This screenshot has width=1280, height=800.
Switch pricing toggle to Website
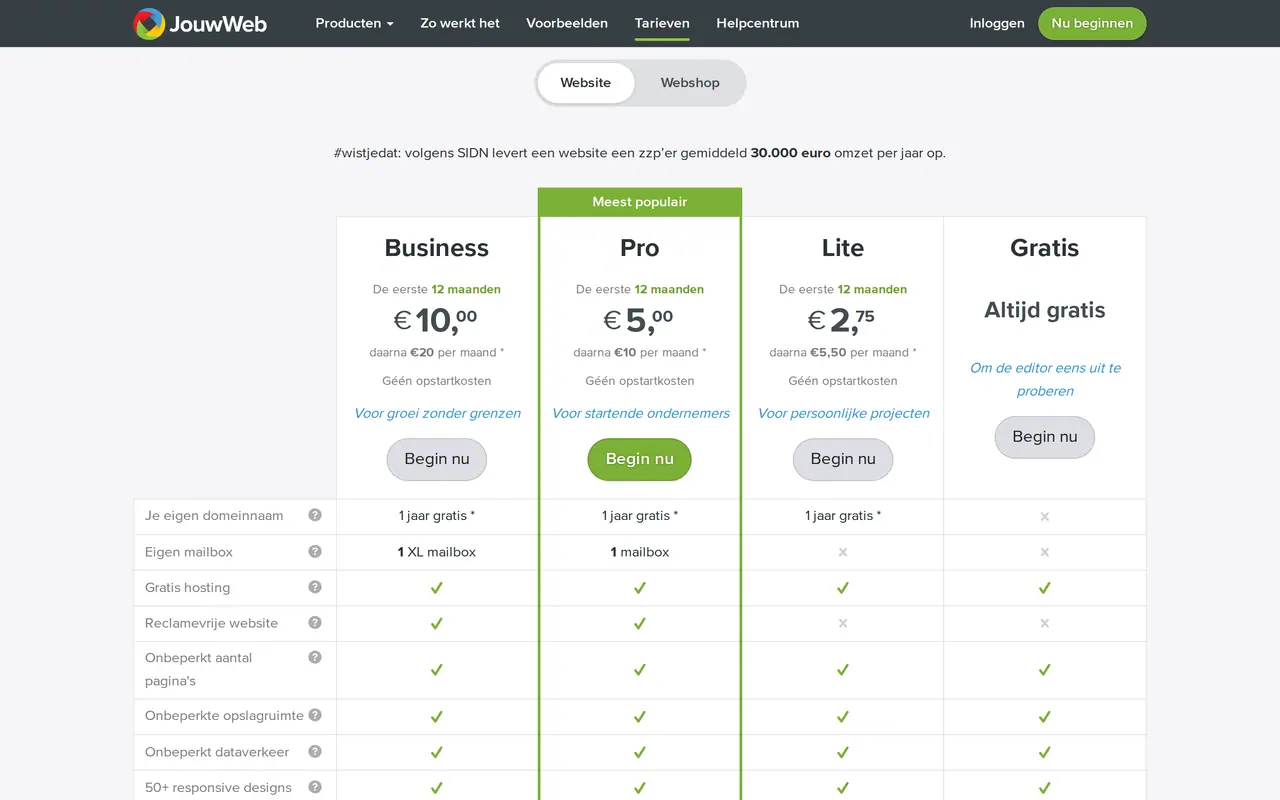point(586,83)
